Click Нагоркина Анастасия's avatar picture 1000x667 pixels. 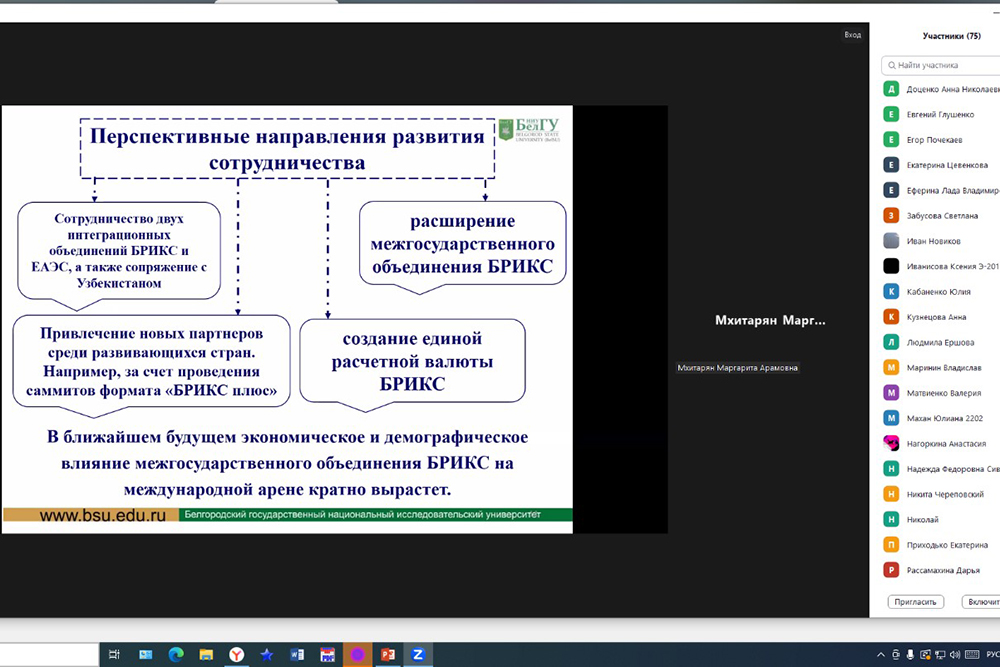[891, 443]
